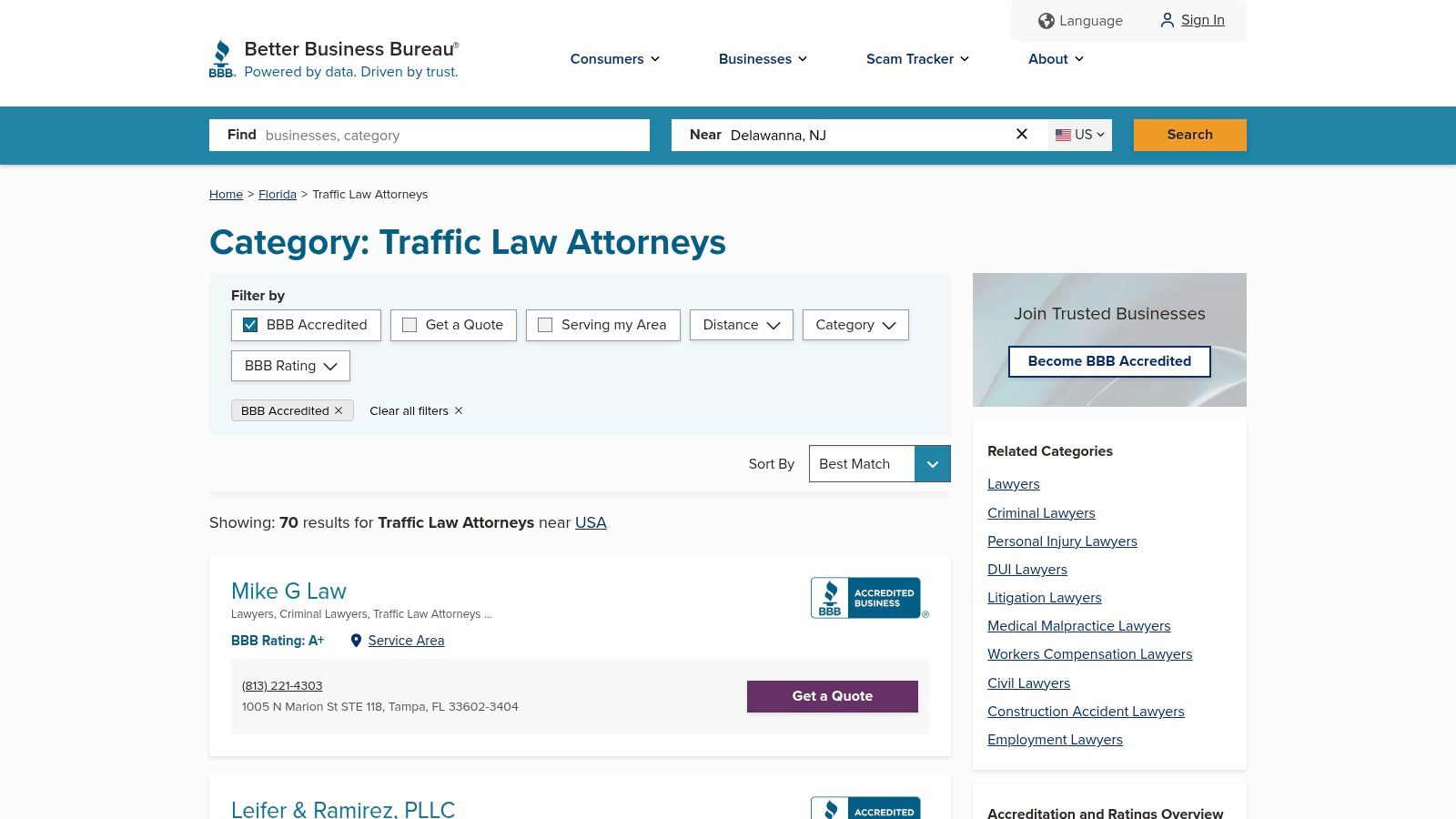Remove the BBB Accredited filter chip
The image size is (1456, 819).
339,410
